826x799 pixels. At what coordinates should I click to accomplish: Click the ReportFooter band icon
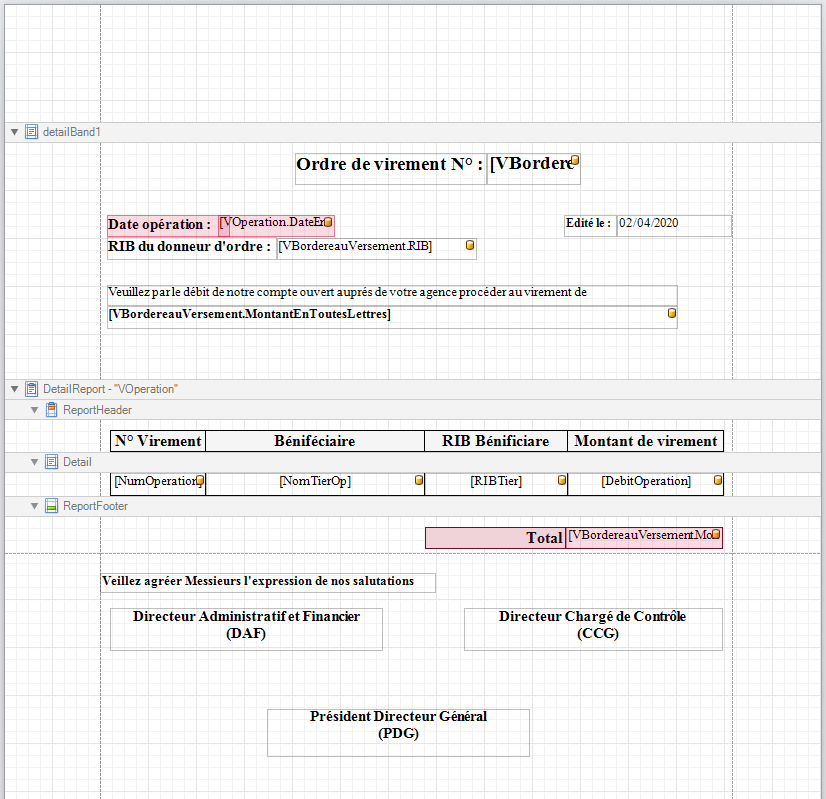pos(51,506)
